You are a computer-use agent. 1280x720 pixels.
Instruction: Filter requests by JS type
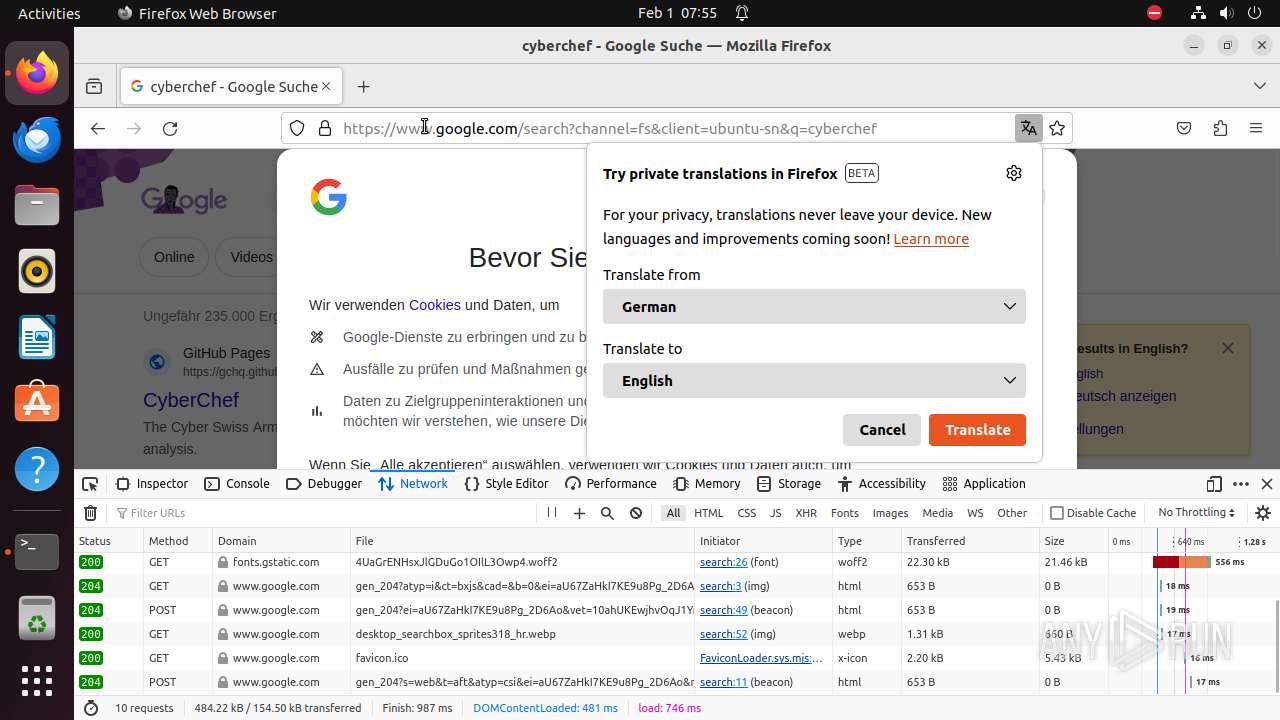775,513
